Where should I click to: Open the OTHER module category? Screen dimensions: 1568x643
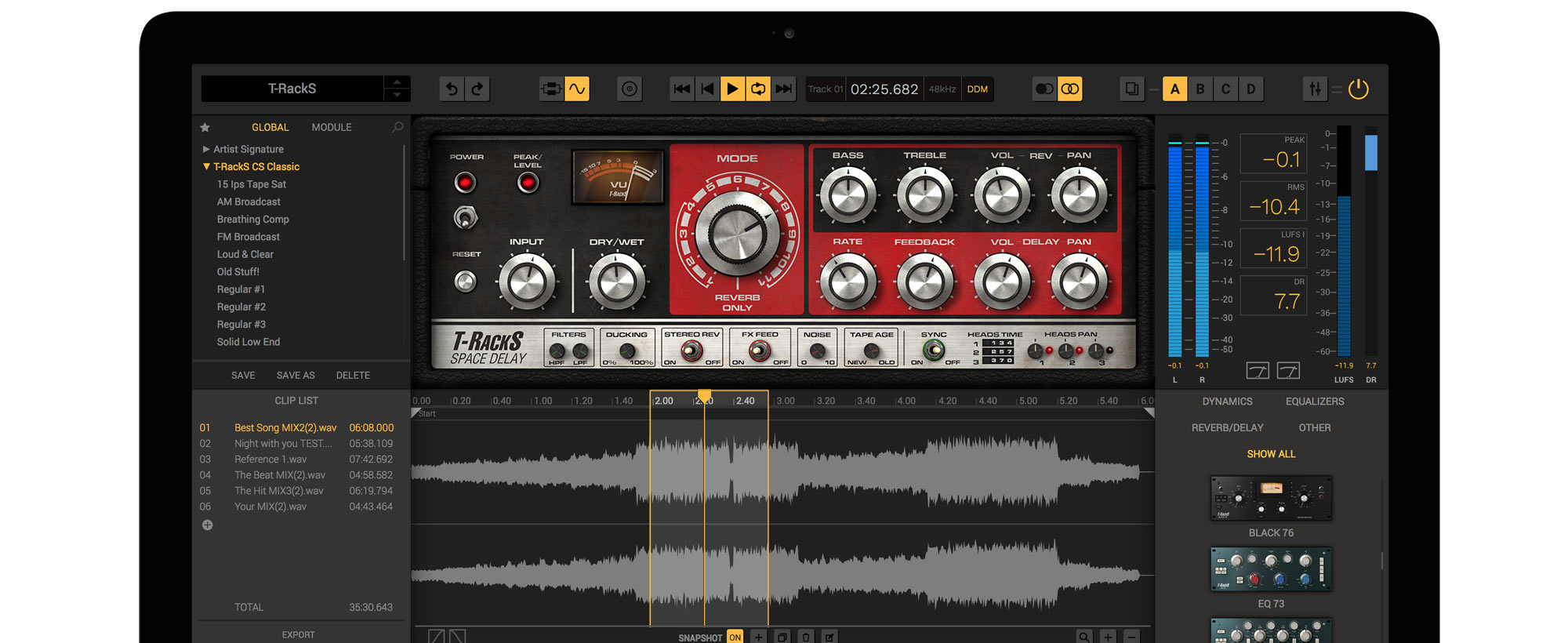[1315, 428]
